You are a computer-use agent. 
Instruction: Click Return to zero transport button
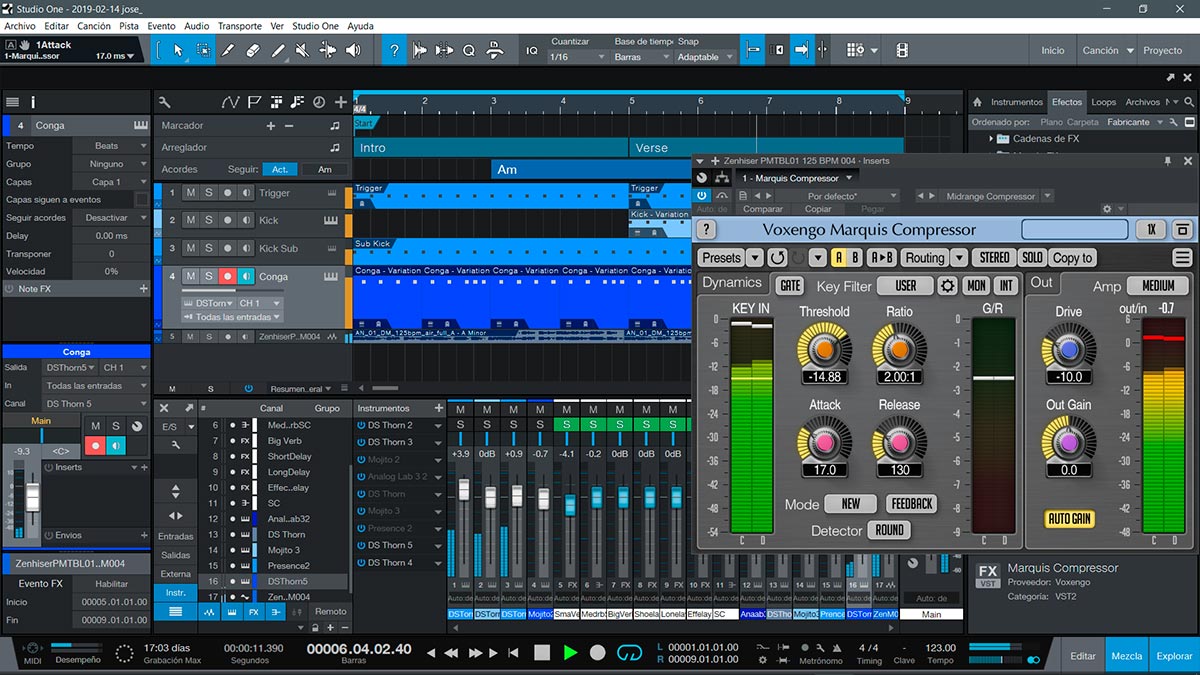pos(515,652)
